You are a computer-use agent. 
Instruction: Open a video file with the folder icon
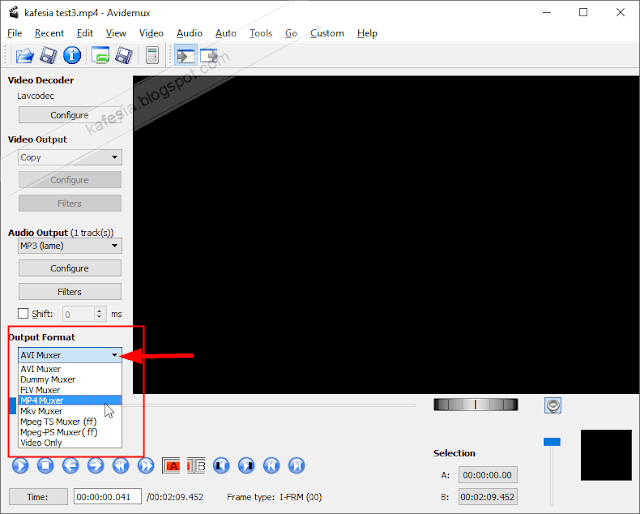[24, 55]
